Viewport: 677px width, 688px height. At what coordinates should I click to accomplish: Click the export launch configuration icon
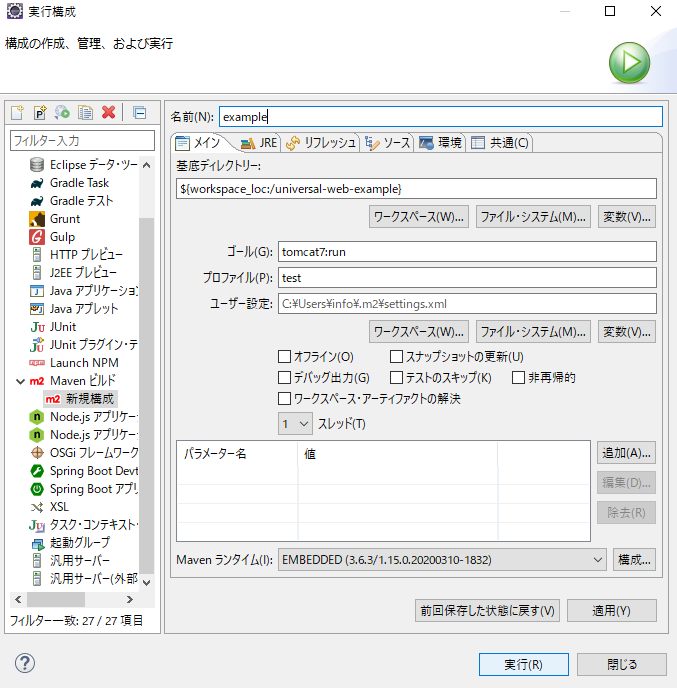tap(62, 113)
